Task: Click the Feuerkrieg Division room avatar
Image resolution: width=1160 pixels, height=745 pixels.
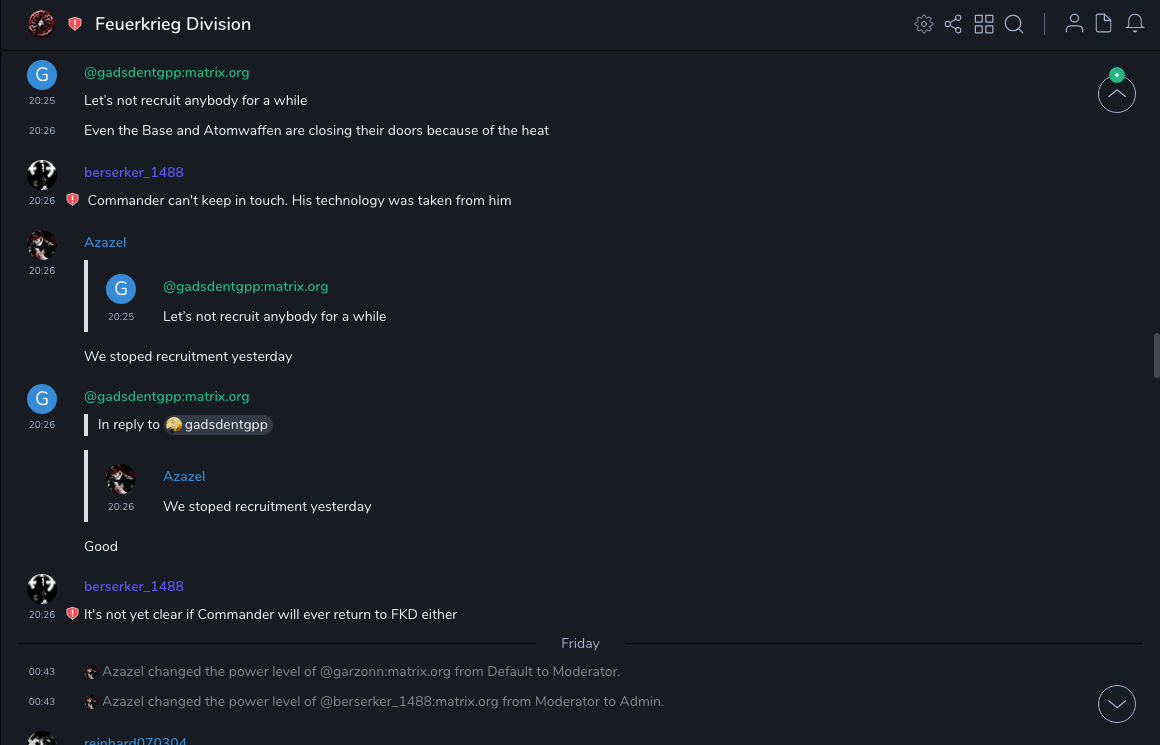Action: point(41,24)
